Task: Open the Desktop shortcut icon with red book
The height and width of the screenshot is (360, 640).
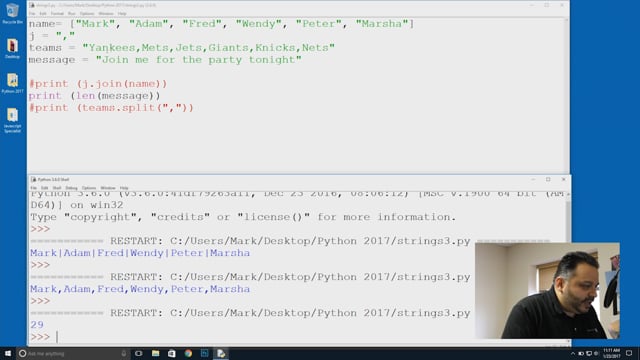Action: (12, 48)
